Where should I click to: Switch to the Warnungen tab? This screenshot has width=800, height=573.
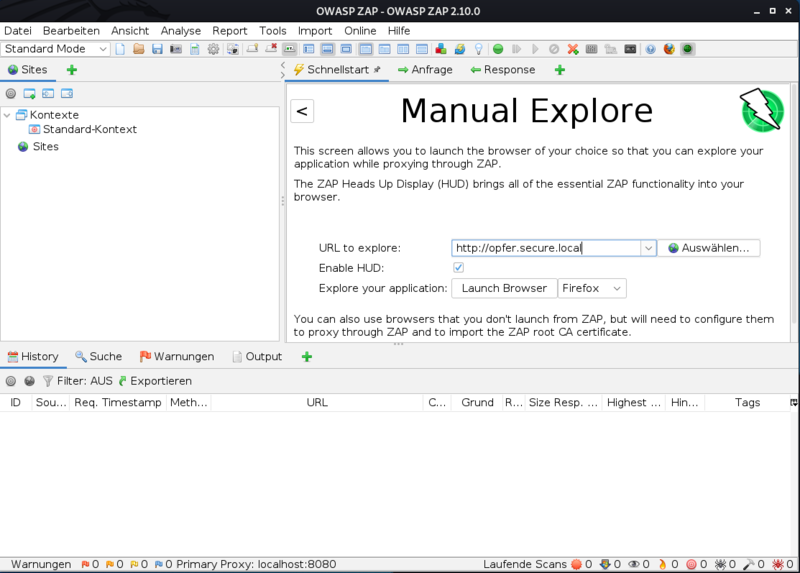point(177,356)
